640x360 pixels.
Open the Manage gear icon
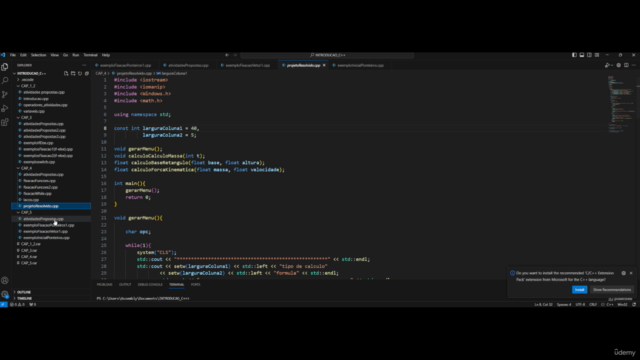[5, 294]
